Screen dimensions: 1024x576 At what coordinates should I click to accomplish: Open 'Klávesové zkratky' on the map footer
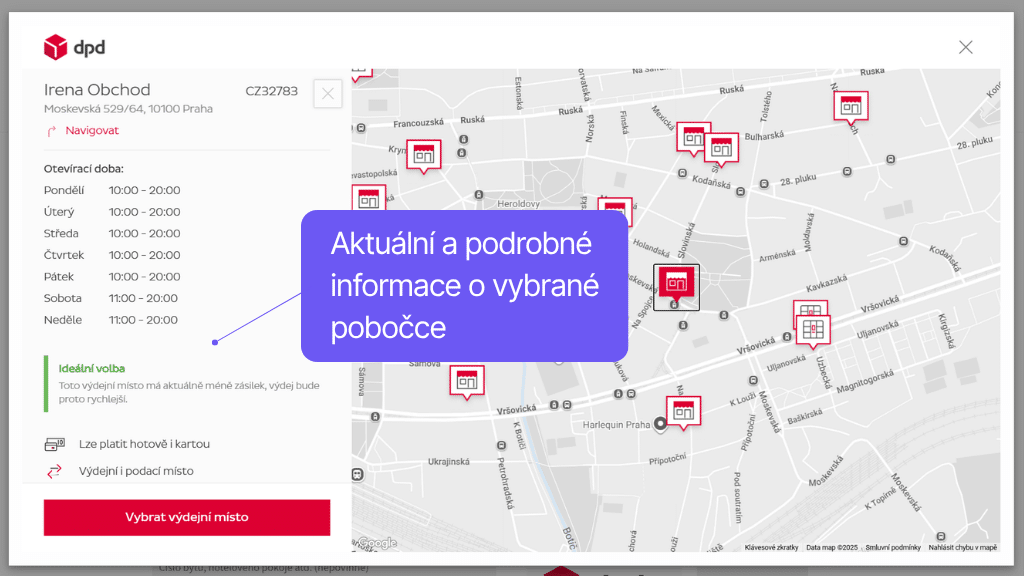click(x=772, y=548)
